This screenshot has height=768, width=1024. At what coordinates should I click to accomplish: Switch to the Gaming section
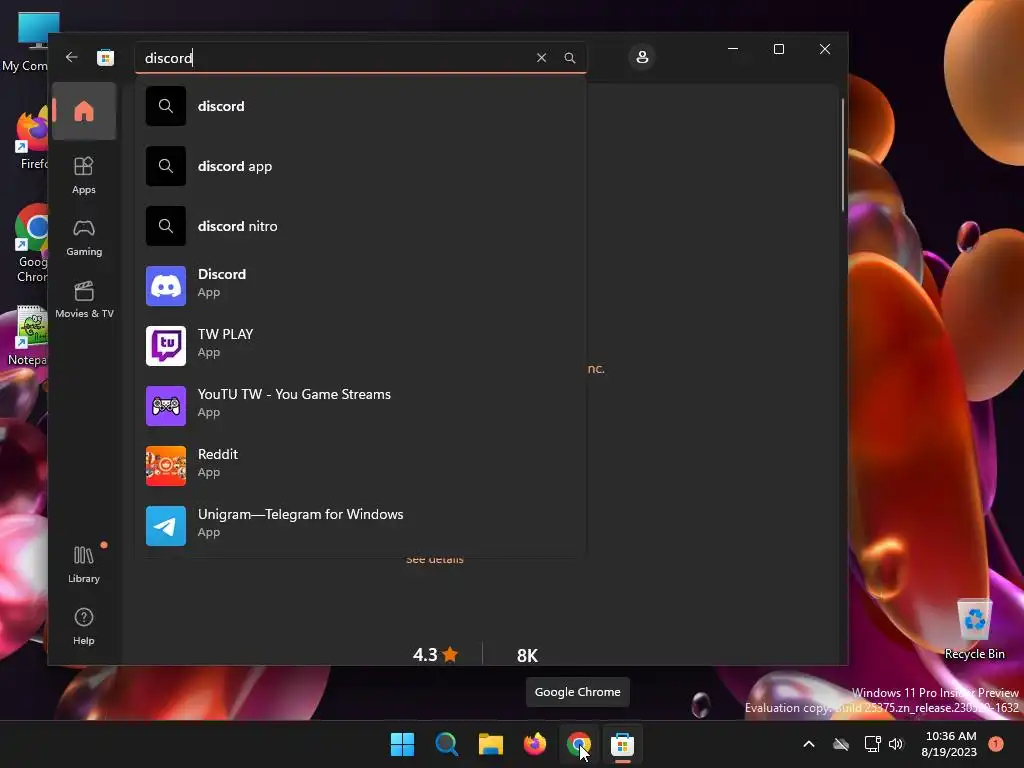pos(84,238)
